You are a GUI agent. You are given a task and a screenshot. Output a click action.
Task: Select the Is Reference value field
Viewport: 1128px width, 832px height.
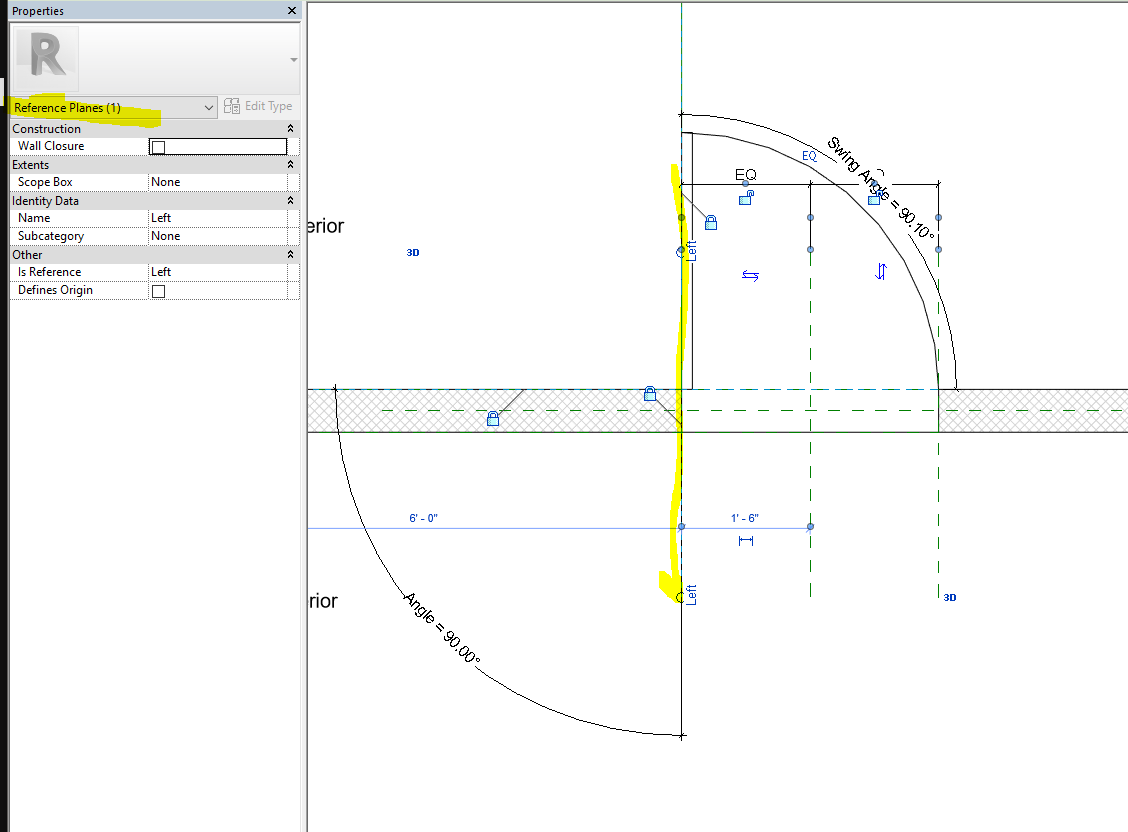click(x=217, y=272)
